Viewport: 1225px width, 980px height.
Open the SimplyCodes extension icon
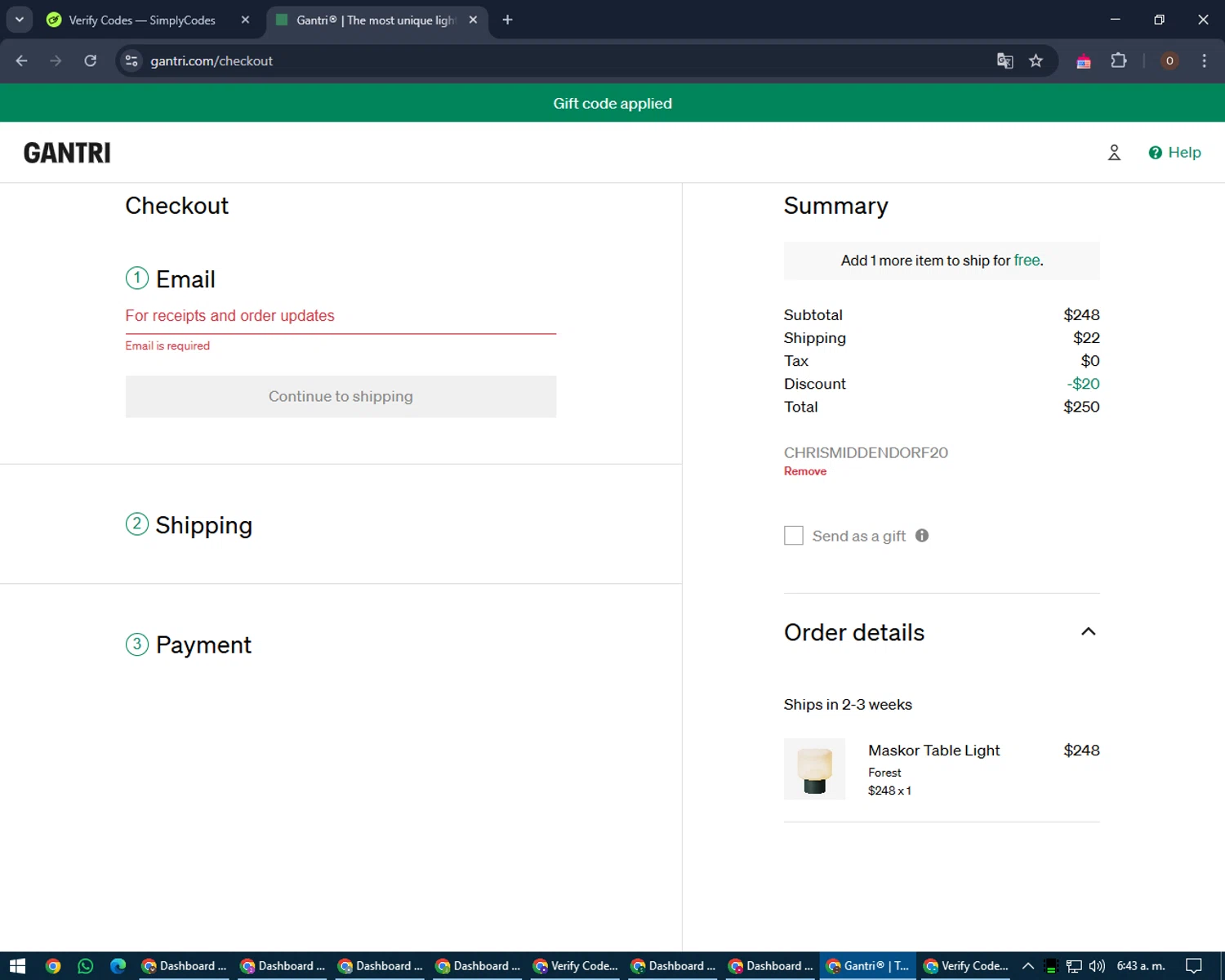1084,61
